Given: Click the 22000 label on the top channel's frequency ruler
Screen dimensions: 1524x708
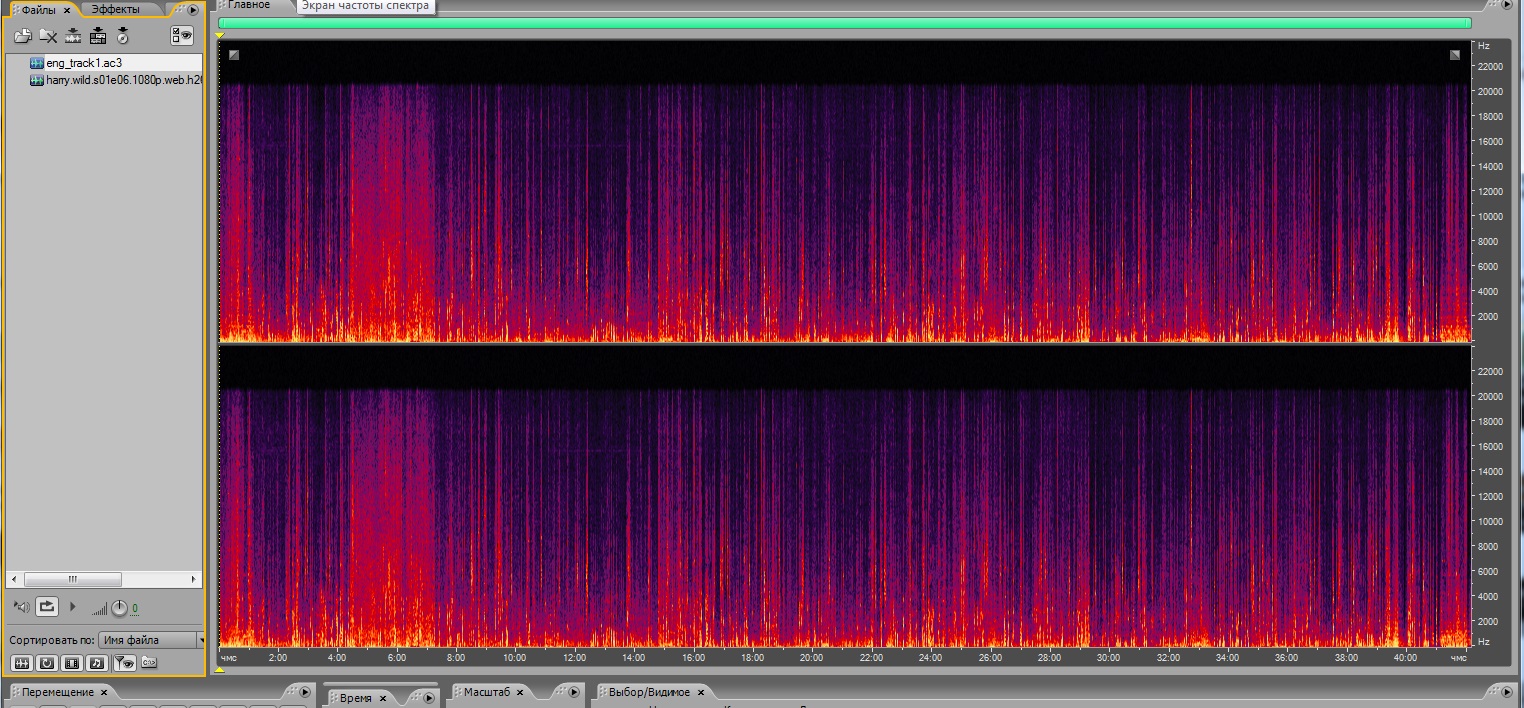Looking at the screenshot, I should [x=1490, y=66].
